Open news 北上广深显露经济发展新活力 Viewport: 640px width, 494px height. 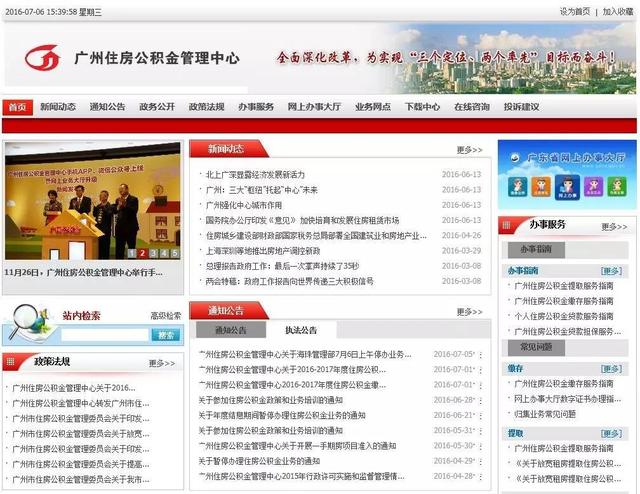pyautogui.click(x=255, y=175)
